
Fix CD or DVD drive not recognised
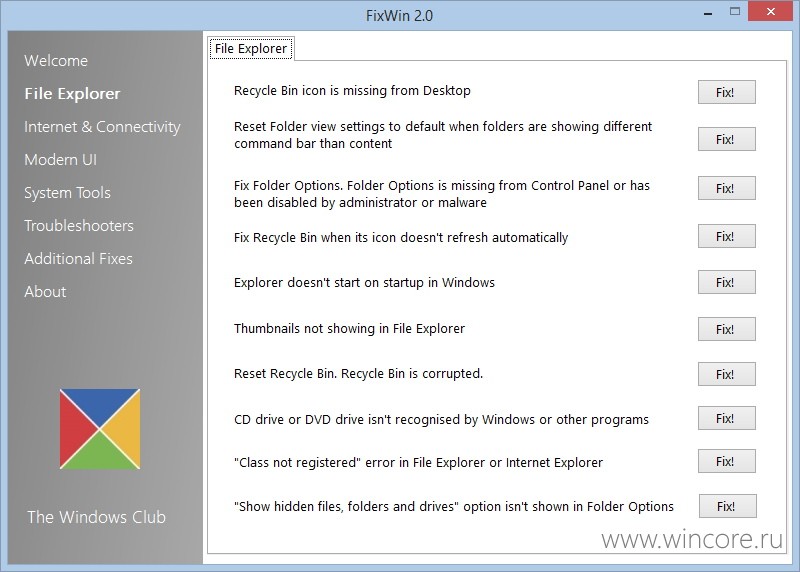(x=727, y=418)
